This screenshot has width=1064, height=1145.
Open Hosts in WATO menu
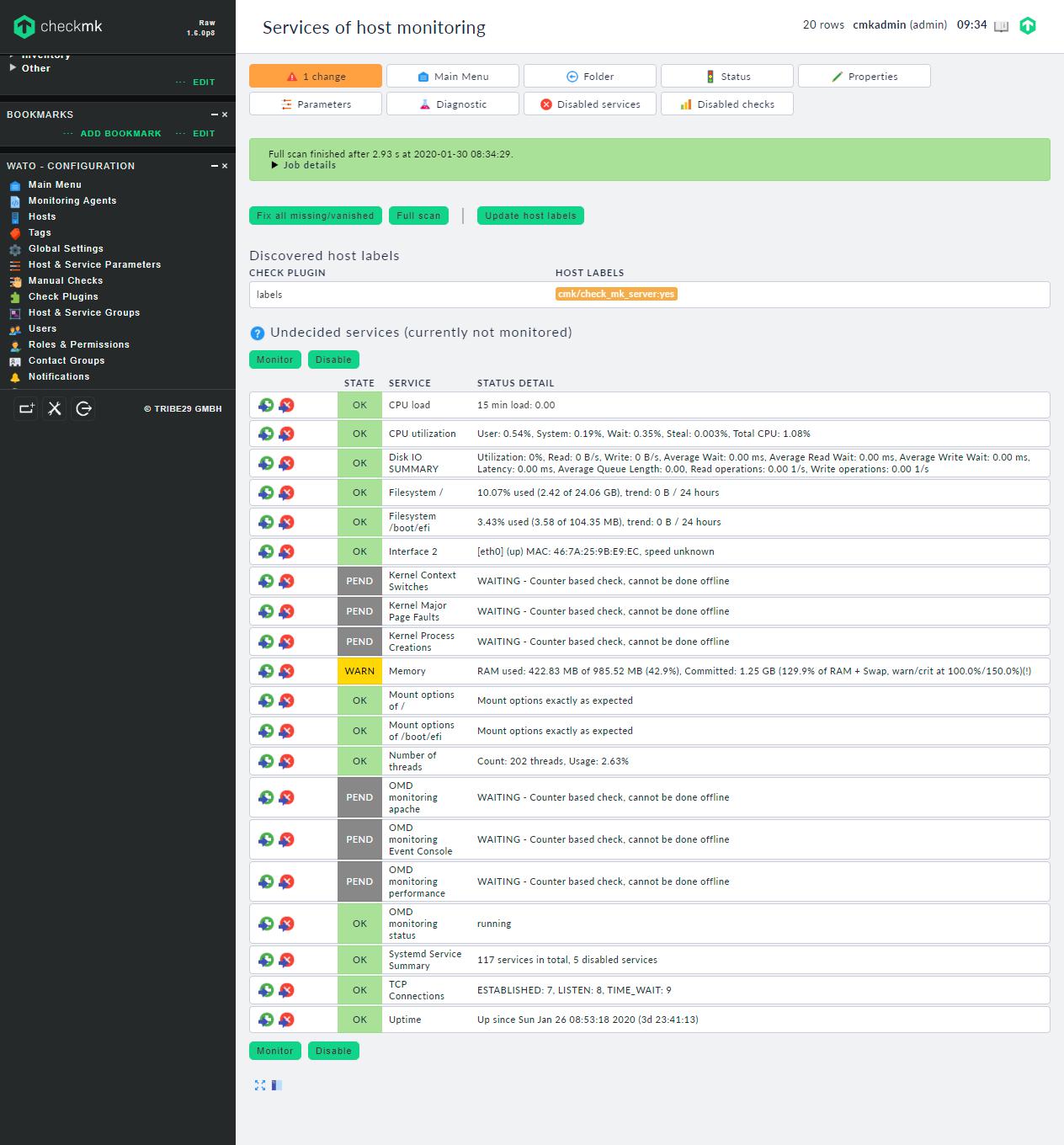tap(42, 216)
